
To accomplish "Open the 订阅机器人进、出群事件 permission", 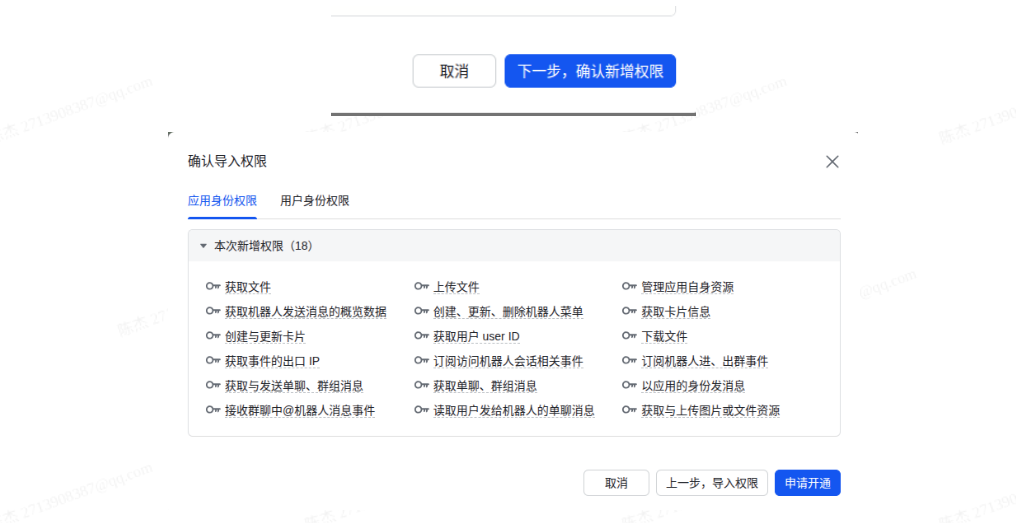I will 704,361.
